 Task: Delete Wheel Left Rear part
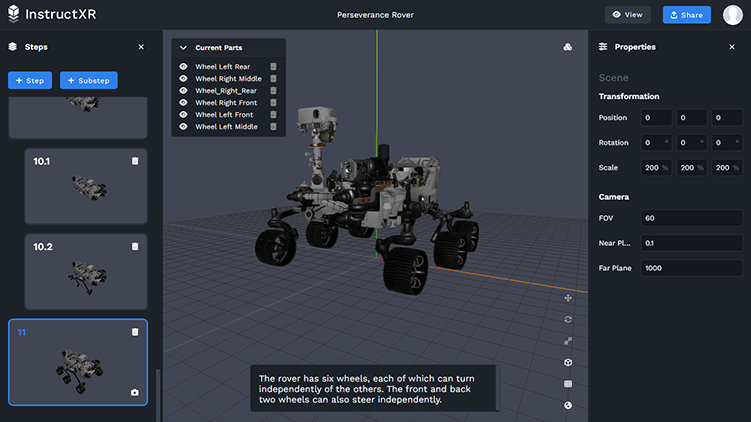(273, 67)
